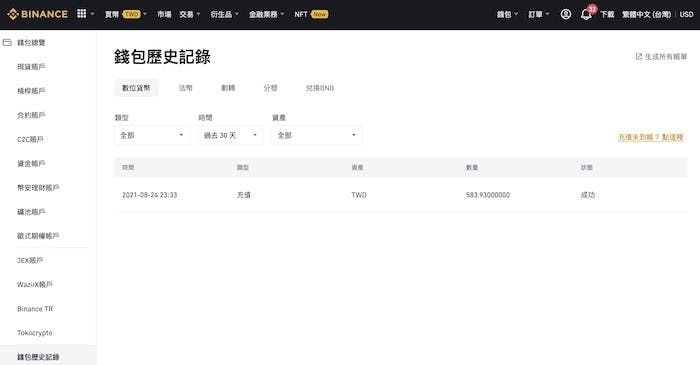Select 礦池帳戶 in the sidebar
The height and width of the screenshot is (365, 700).
(x=31, y=212)
